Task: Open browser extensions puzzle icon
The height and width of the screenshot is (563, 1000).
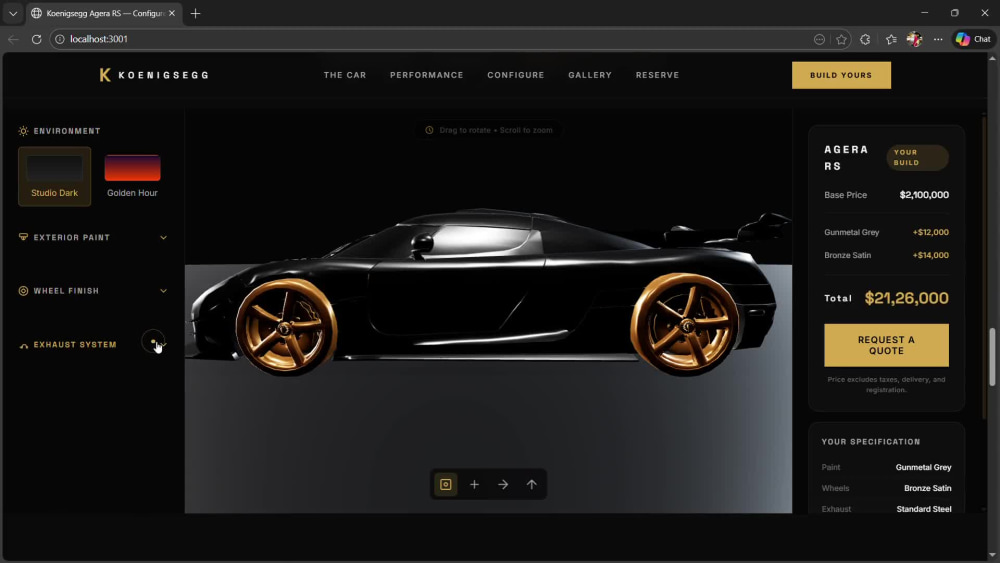Action: point(865,39)
